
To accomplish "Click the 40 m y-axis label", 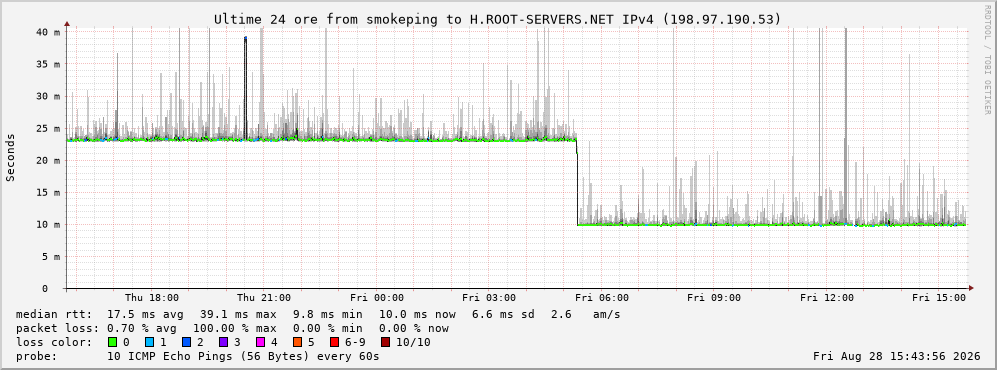I will 48,32.
